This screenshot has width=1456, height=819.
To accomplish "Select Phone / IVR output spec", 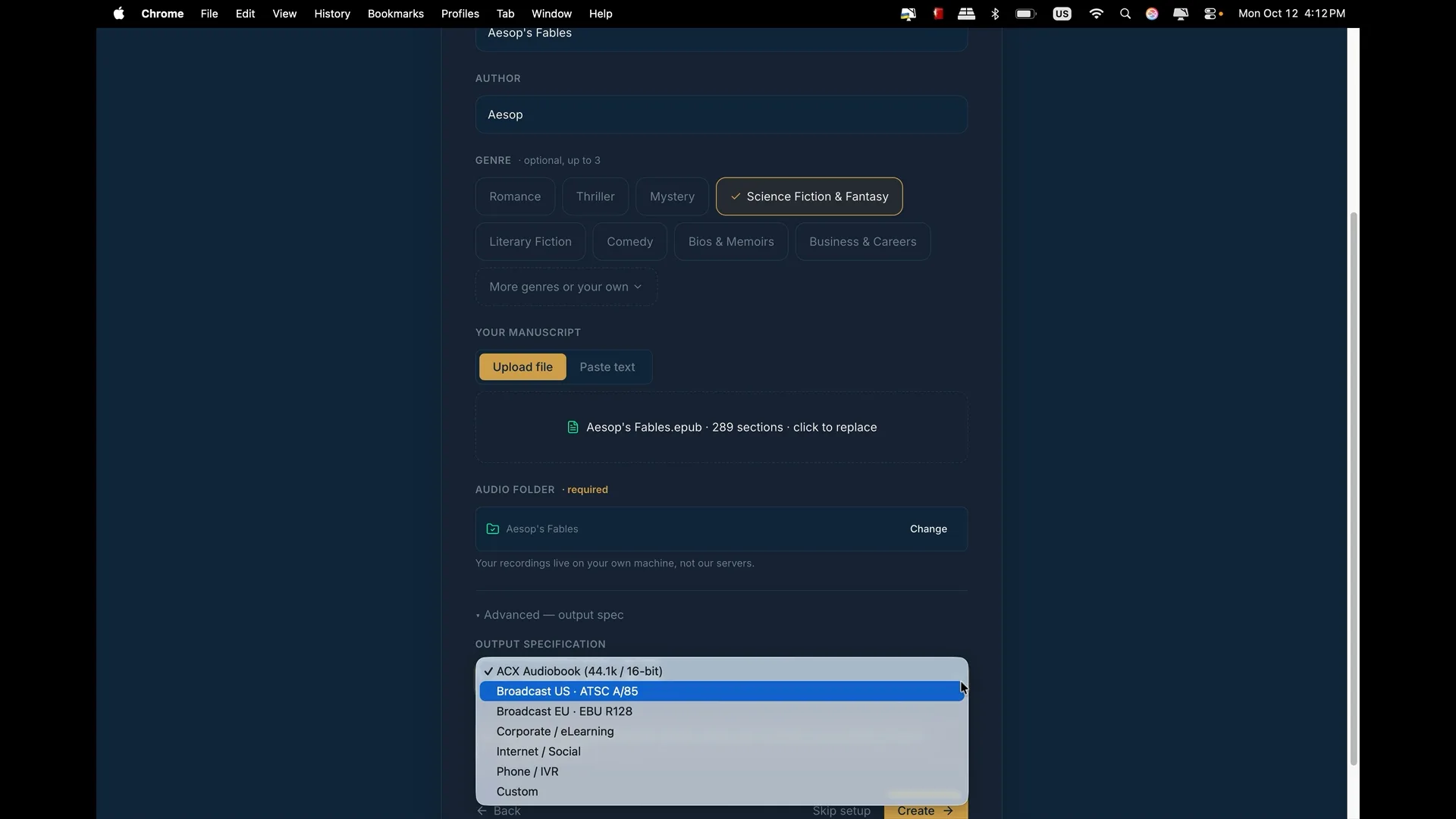I will [722, 772].
